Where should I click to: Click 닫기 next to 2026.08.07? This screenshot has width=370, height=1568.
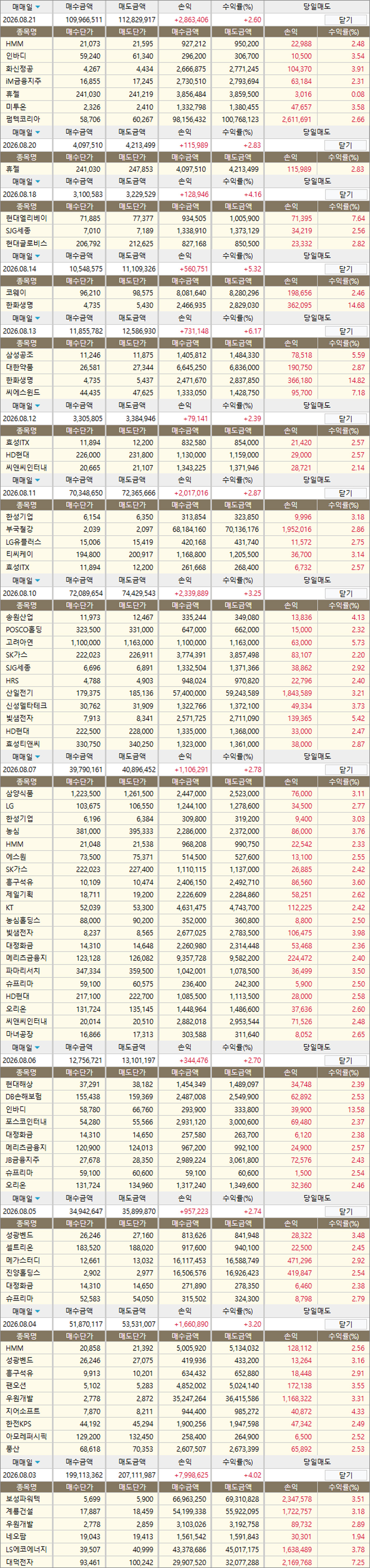point(346,769)
